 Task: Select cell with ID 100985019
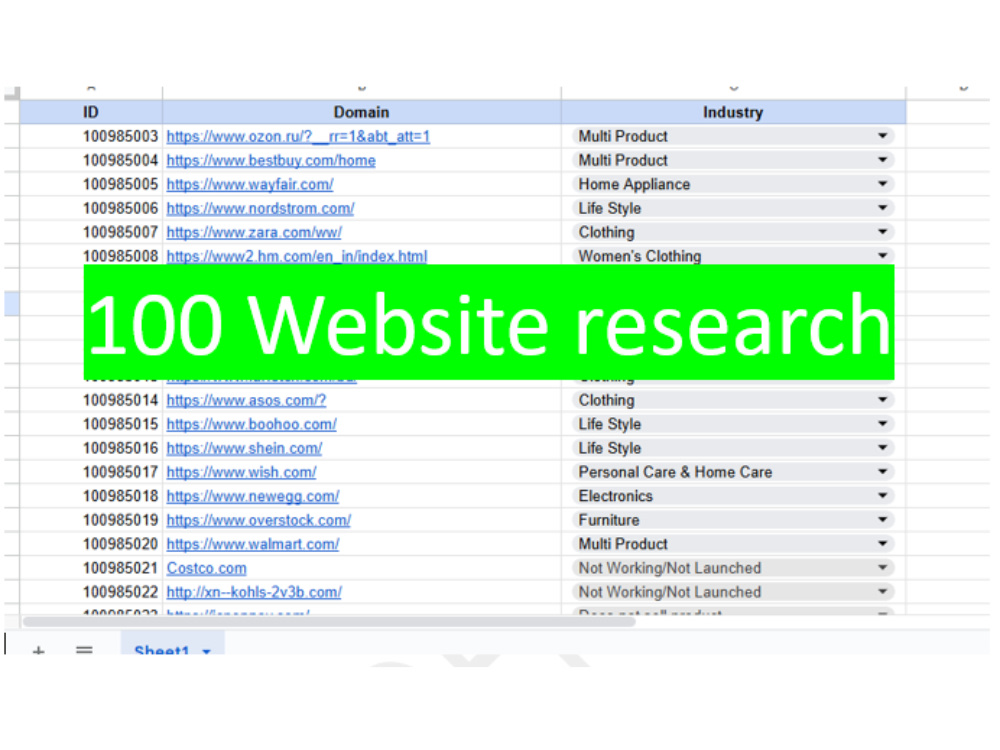click(91, 520)
